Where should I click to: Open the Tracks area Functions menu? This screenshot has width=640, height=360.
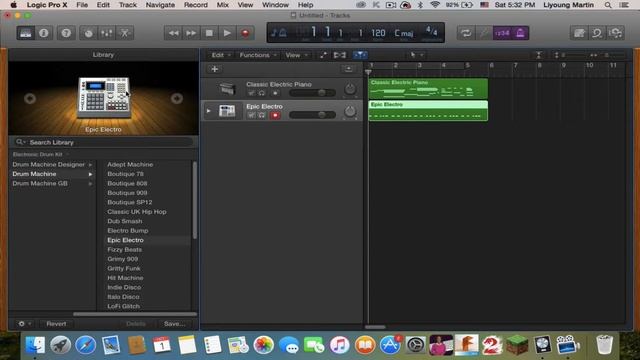coord(258,55)
